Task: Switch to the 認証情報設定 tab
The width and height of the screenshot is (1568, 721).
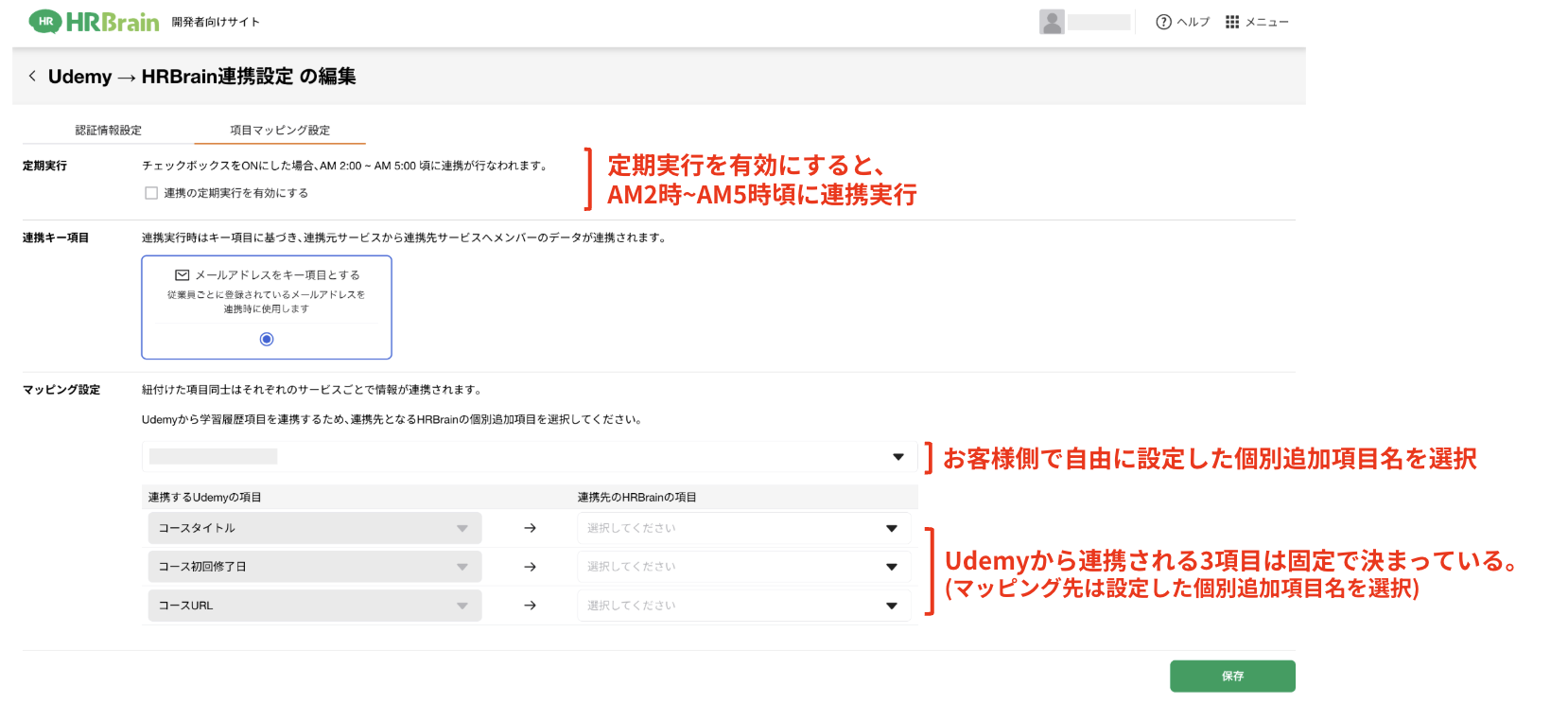Action: coord(109,131)
